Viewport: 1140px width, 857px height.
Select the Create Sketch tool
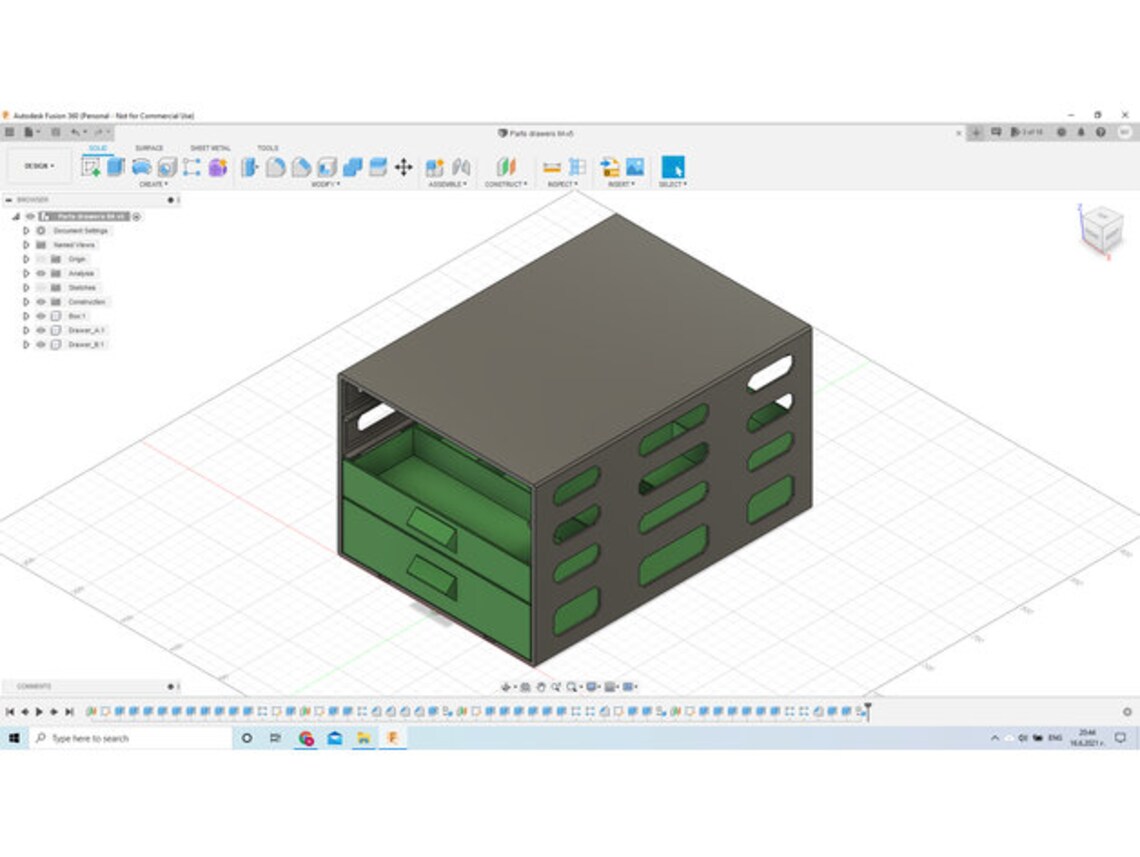[x=91, y=168]
